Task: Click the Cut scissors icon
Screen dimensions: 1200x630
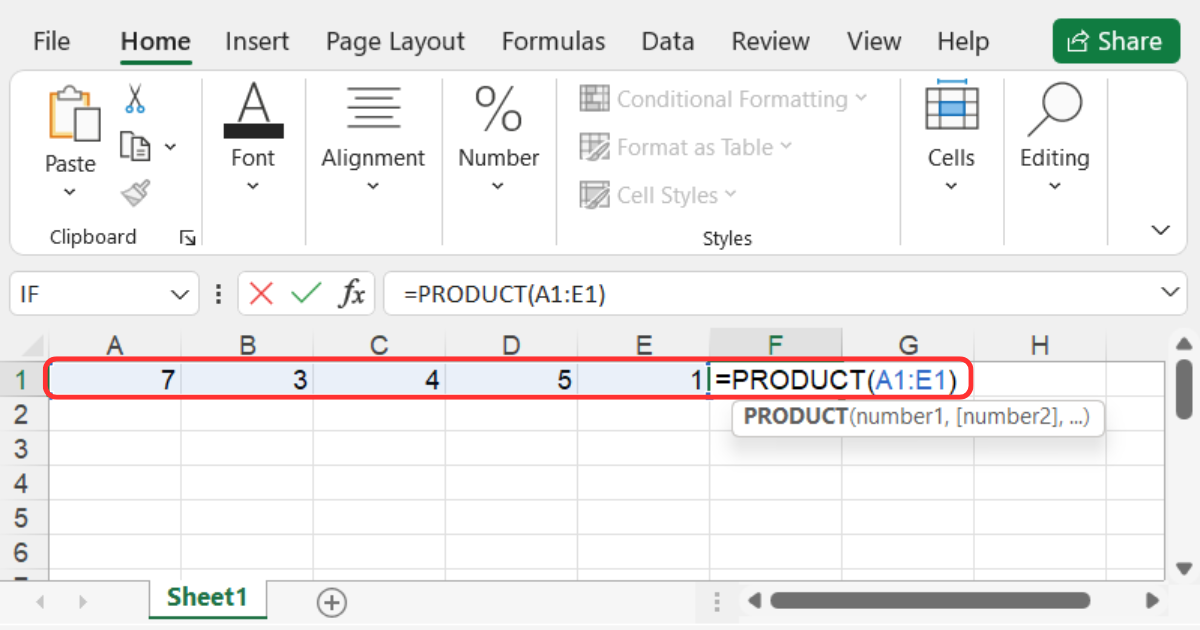Action: 135,98
